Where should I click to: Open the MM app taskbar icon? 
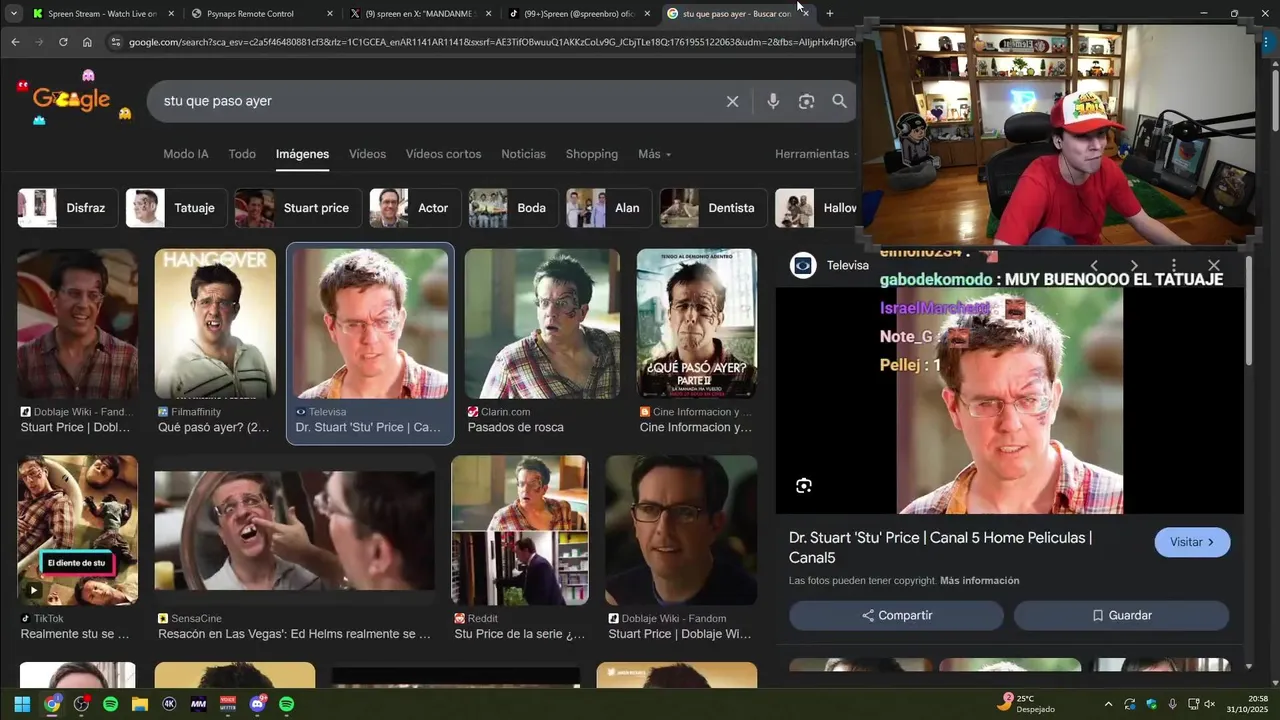(198, 704)
